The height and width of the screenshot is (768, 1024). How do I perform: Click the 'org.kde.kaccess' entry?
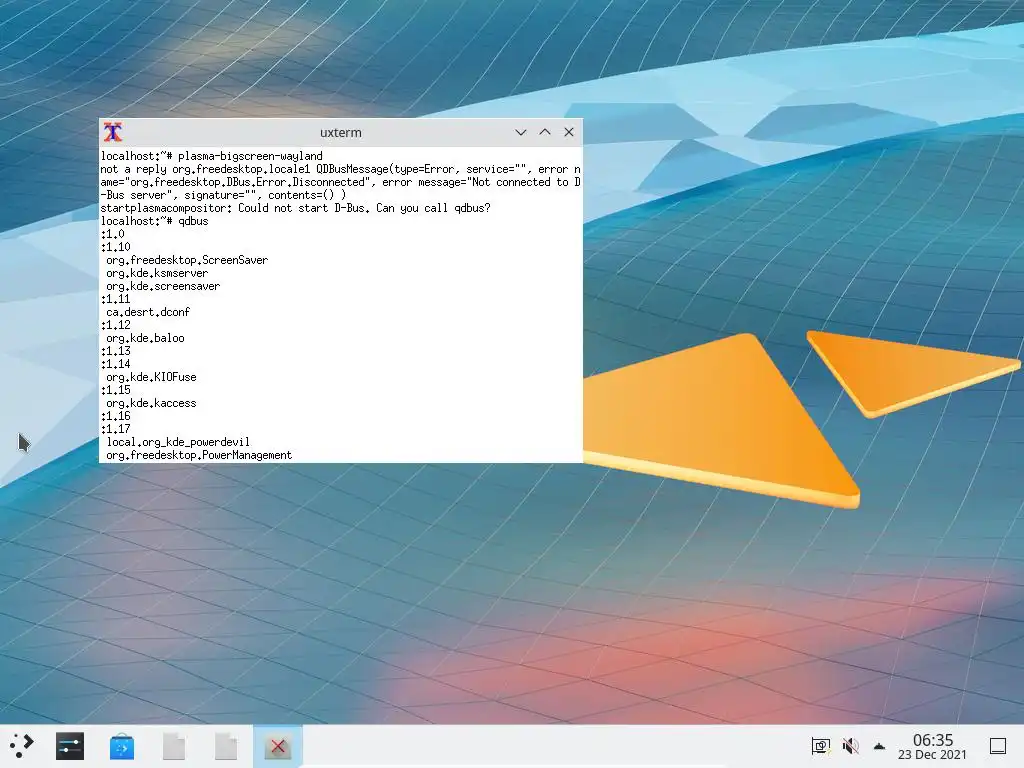click(151, 404)
